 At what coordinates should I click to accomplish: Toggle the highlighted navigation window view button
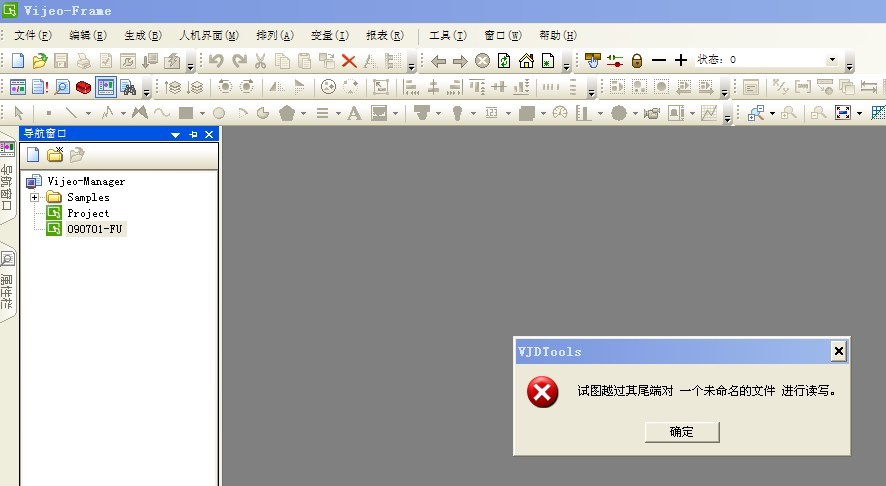click(x=106, y=87)
